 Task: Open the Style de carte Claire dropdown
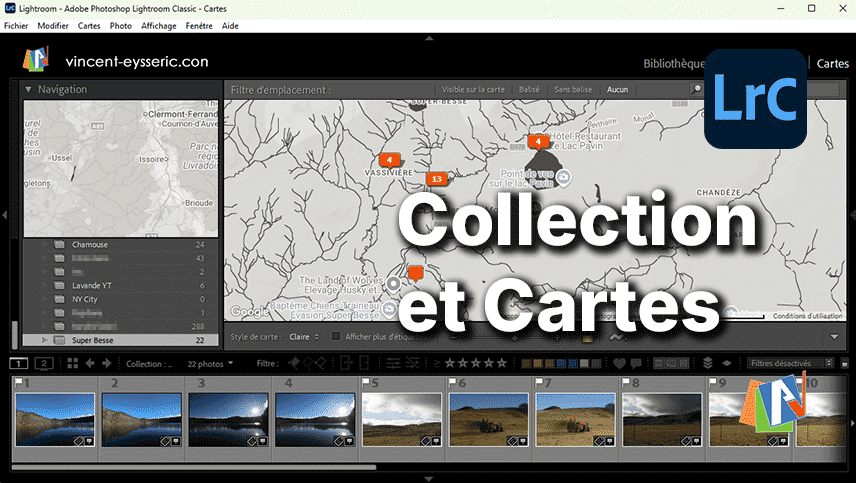[x=304, y=337]
